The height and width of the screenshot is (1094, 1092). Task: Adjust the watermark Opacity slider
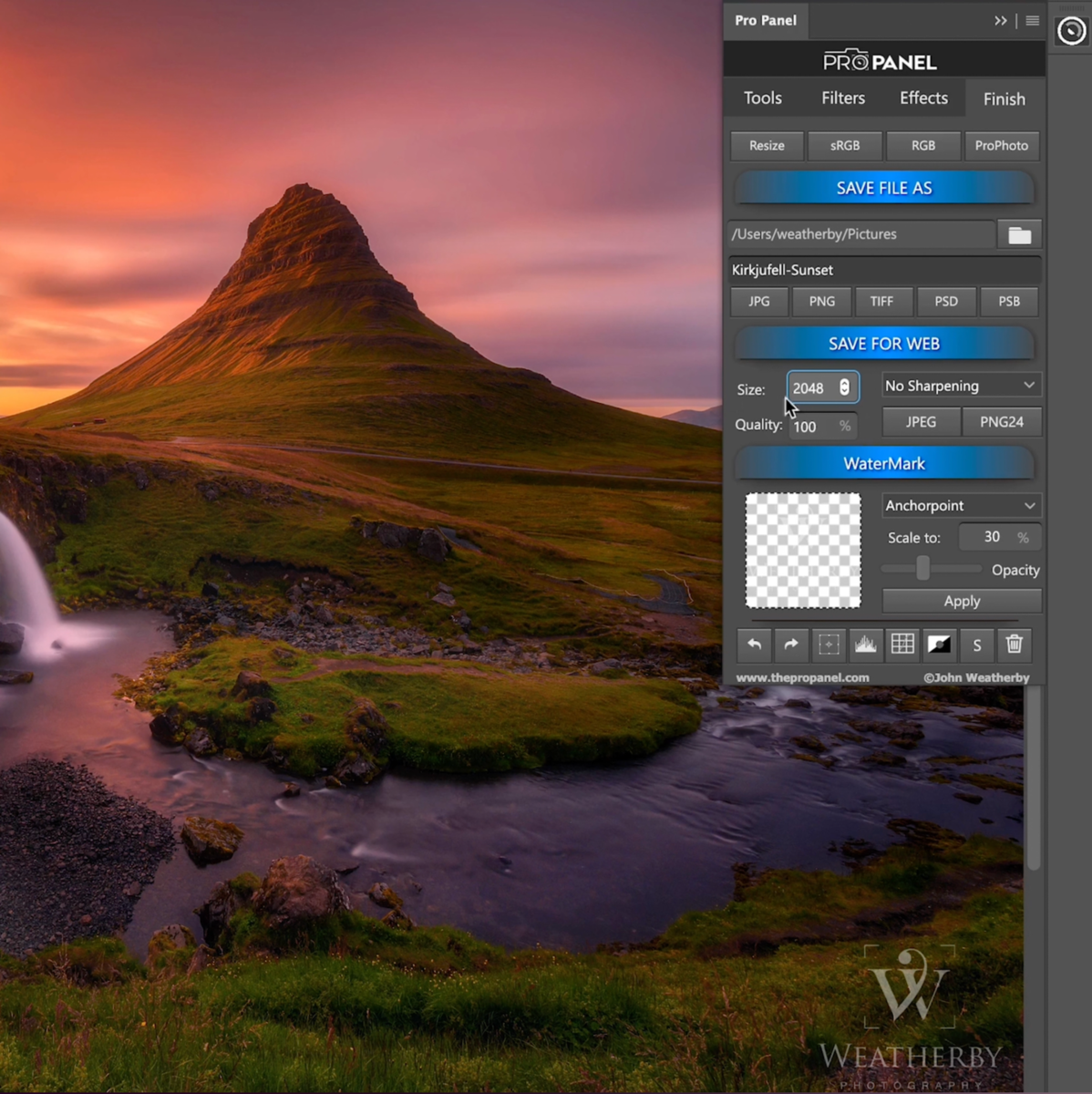[x=923, y=569]
